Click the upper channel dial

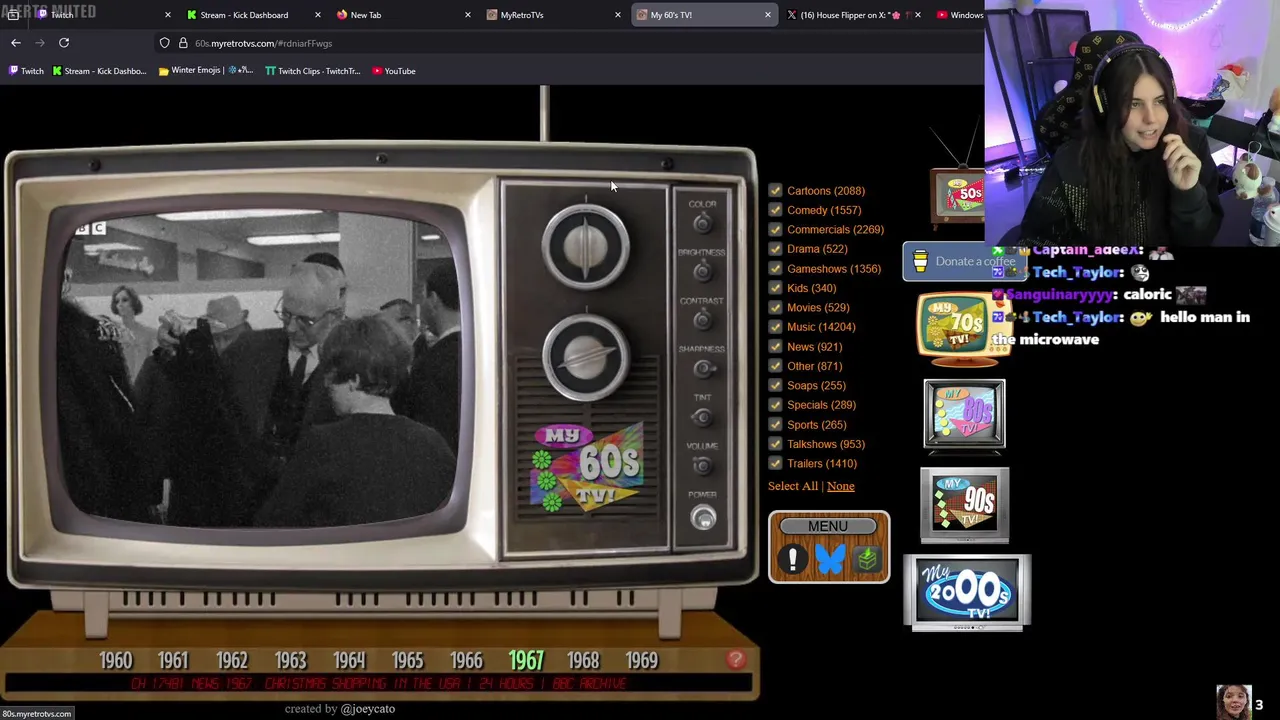(x=586, y=248)
